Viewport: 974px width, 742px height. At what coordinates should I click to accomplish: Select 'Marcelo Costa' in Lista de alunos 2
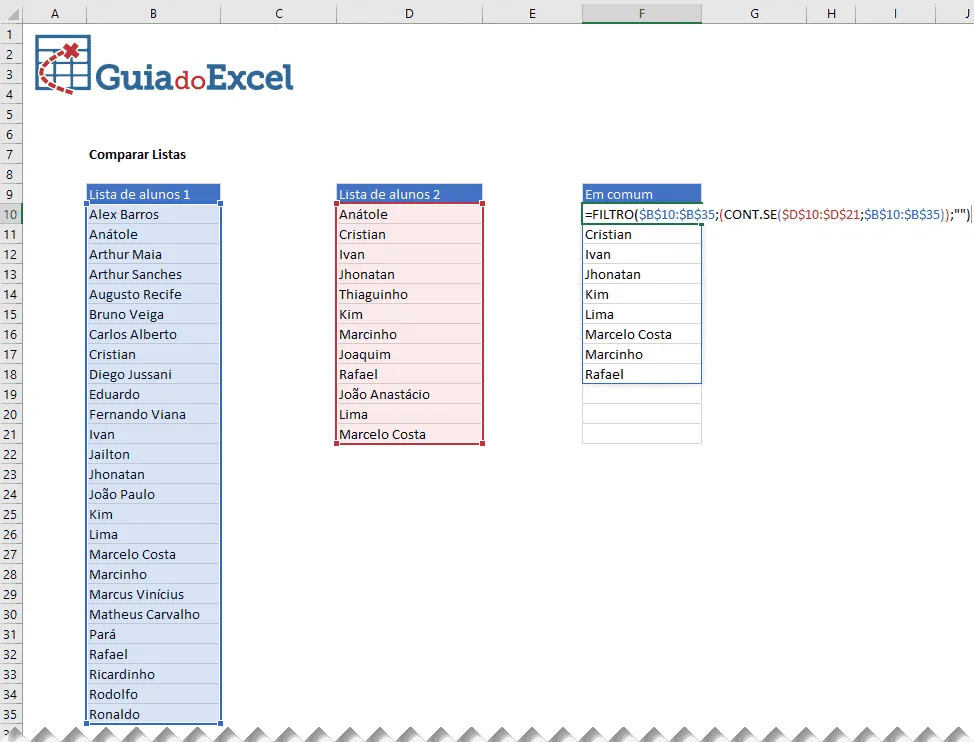pyautogui.click(x=409, y=435)
